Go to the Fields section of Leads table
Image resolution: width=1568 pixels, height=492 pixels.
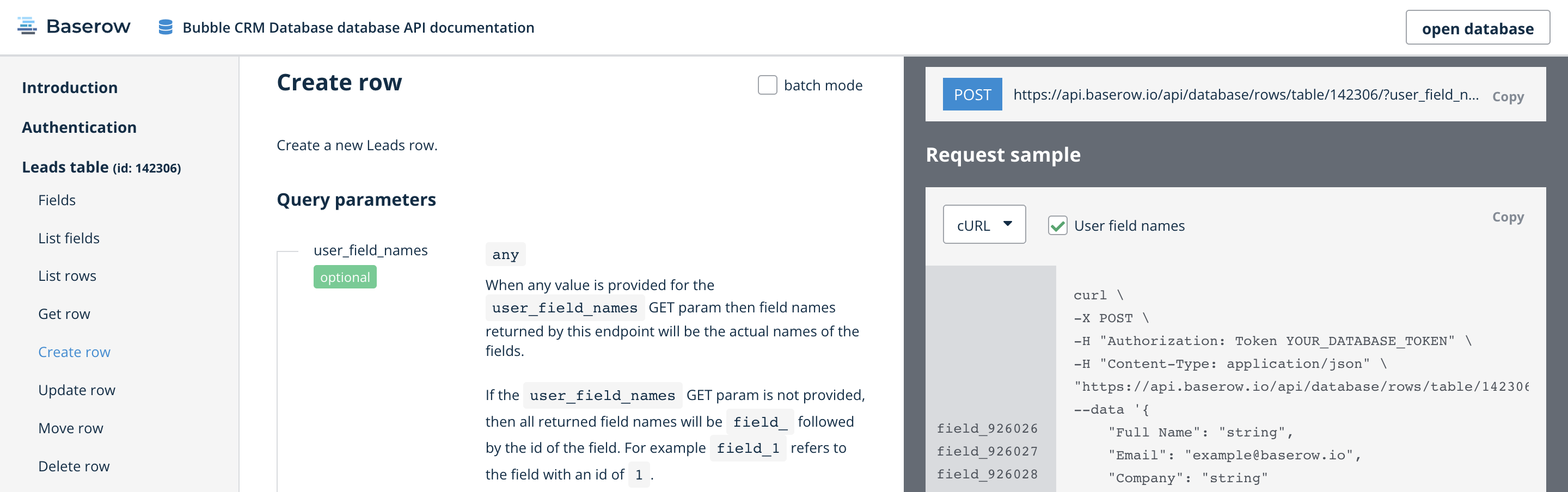pos(57,200)
